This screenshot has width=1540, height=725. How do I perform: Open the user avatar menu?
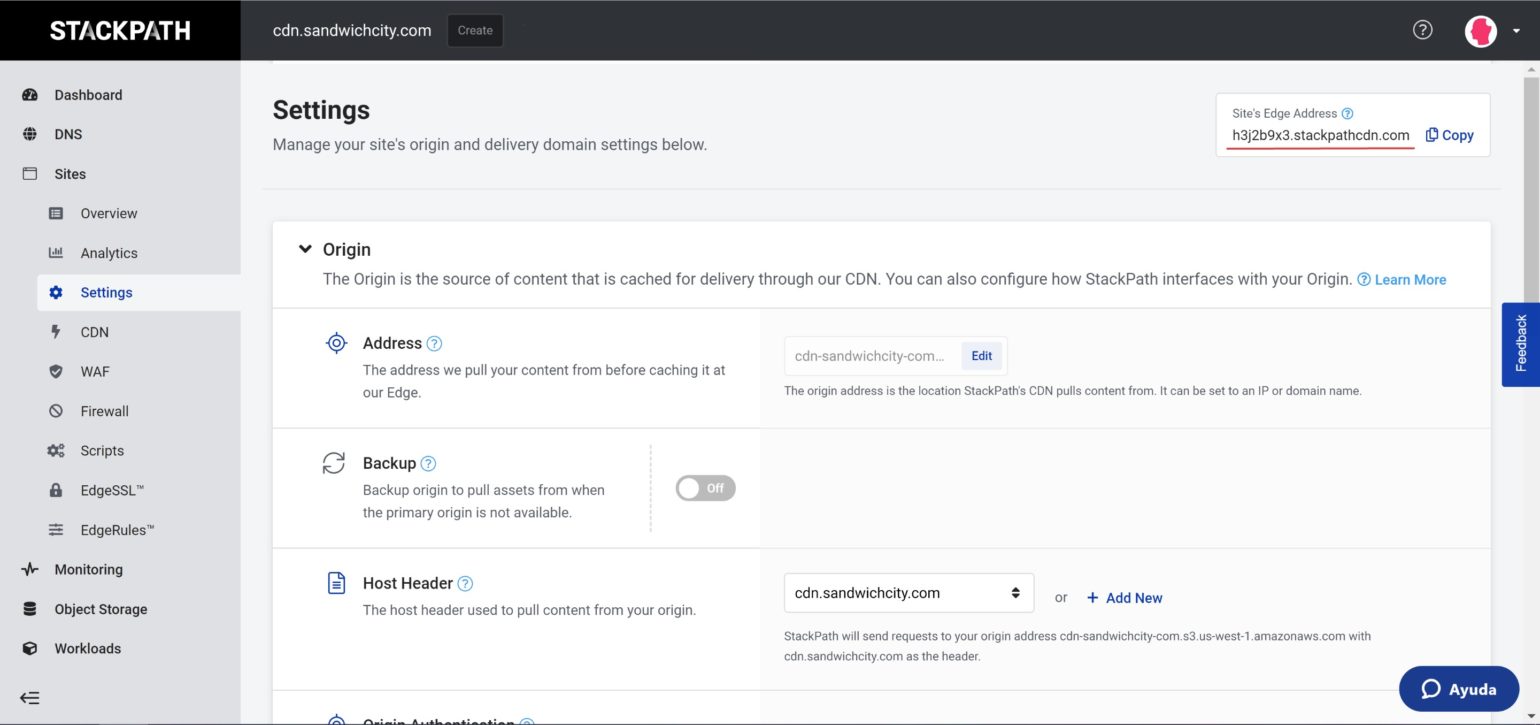(1481, 31)
